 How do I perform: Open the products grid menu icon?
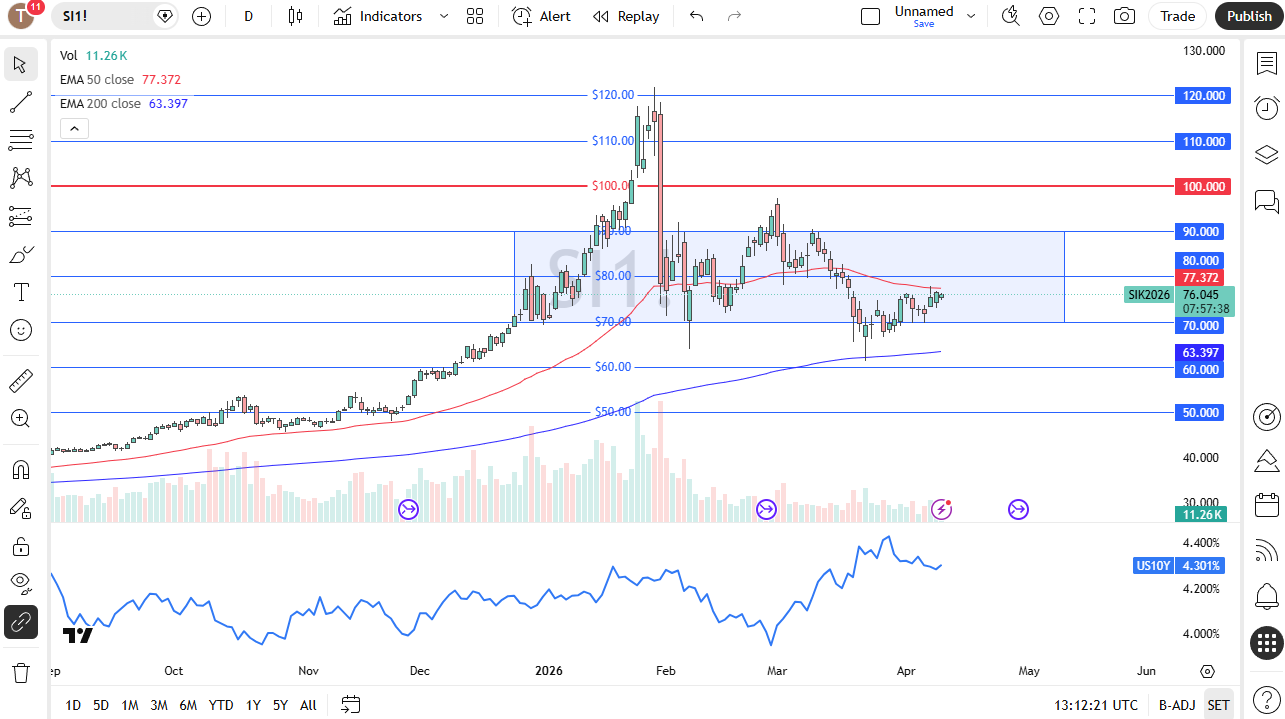point(1267,643)
